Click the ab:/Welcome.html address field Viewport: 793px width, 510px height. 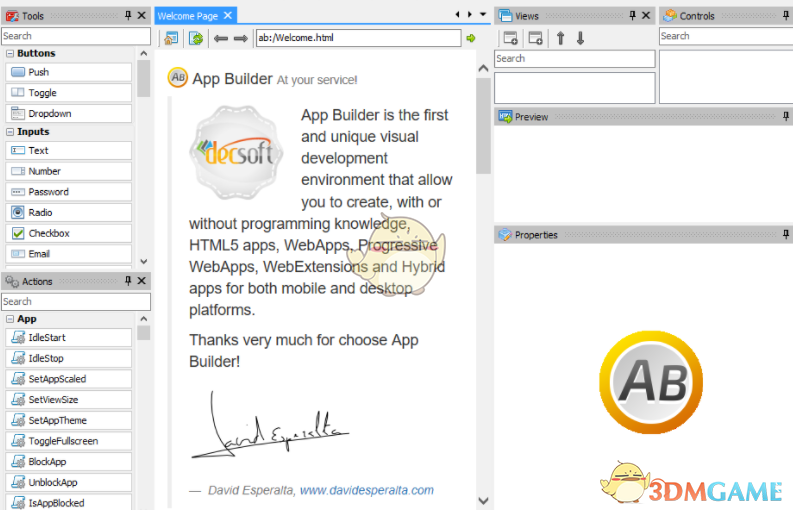pos(359,37)
